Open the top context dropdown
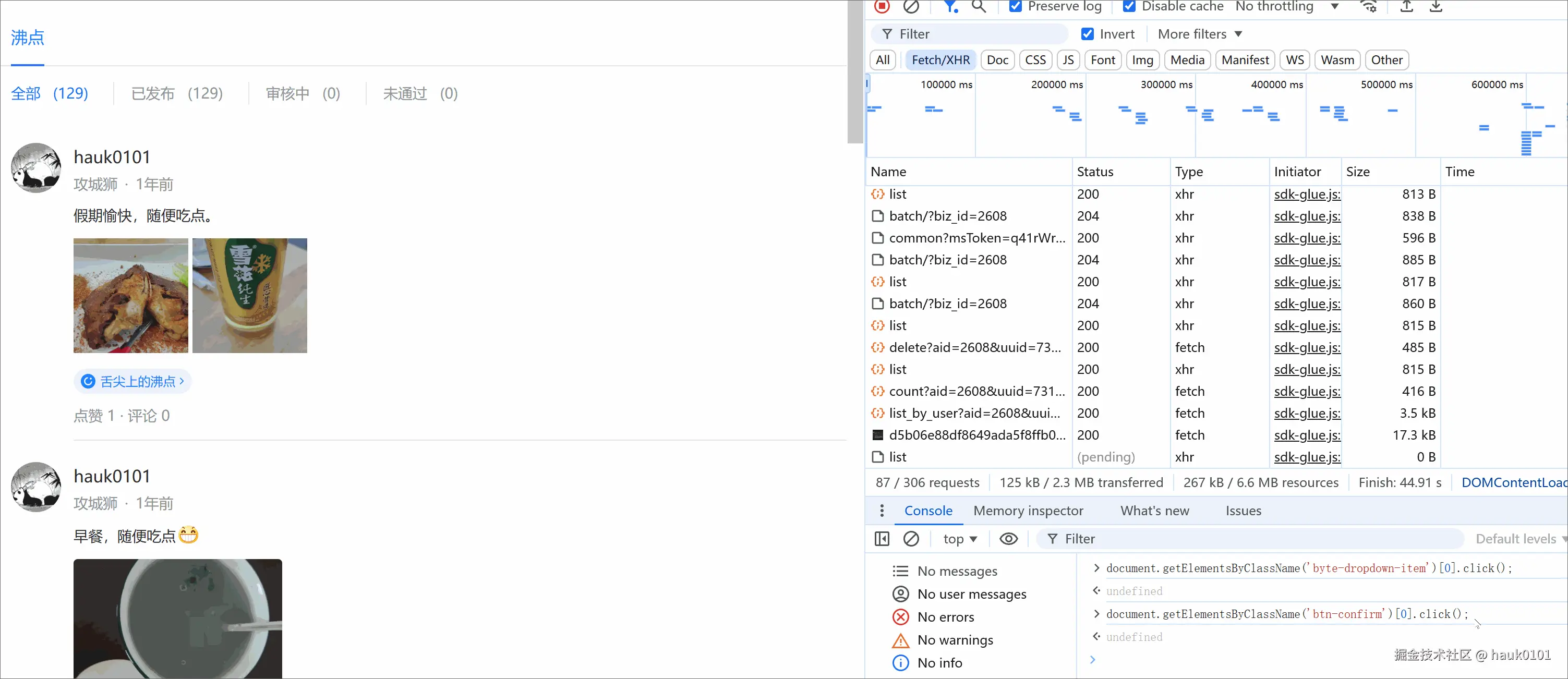The height and width of the screenshot is (679, 1568). tap(959, 538)
